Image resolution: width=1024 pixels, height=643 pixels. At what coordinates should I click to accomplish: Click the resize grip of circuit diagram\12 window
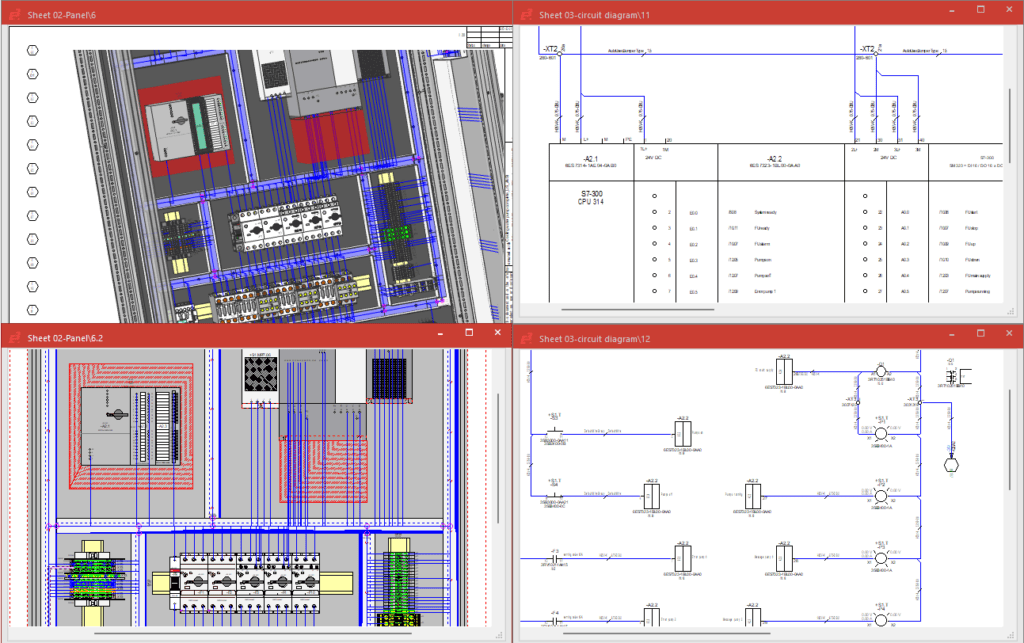click(x=1011, y=635)
